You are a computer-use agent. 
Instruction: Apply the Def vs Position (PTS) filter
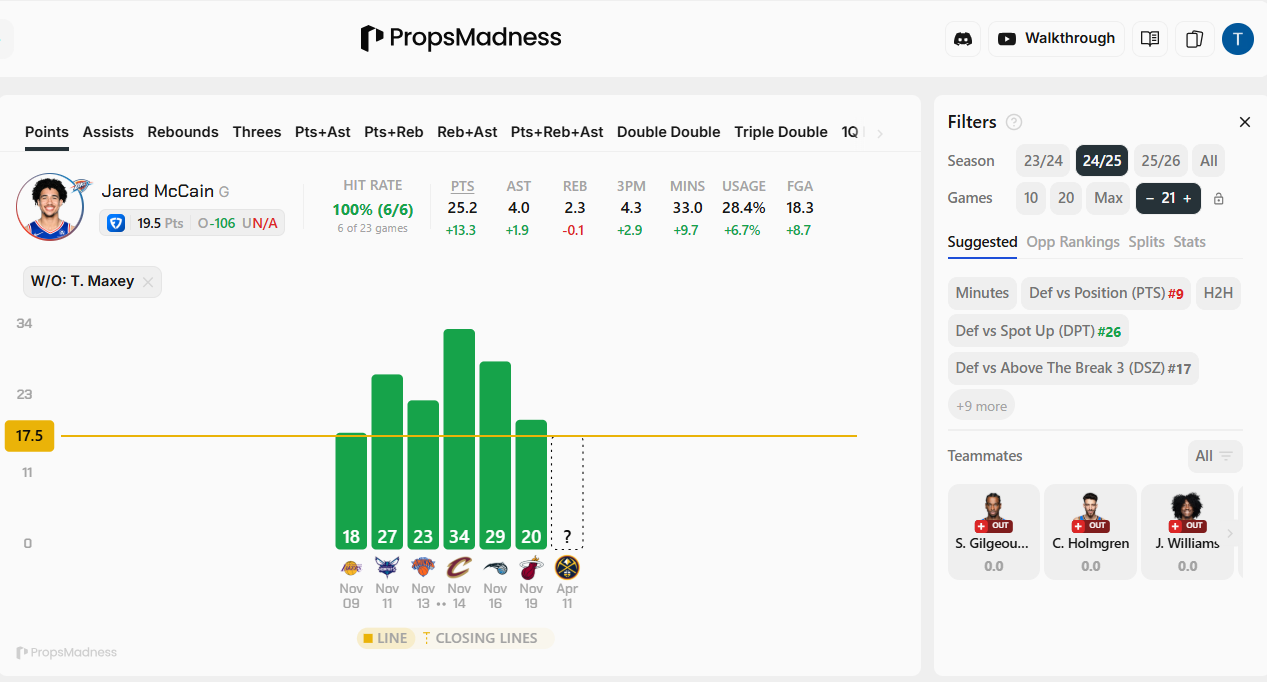click(x=1105, y=293)
